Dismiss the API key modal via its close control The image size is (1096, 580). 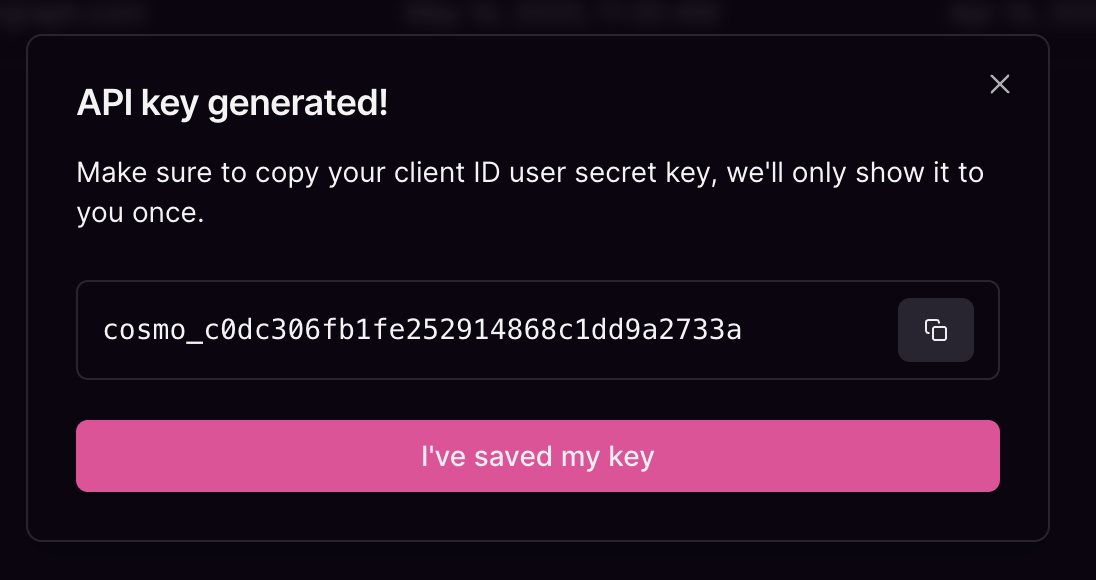coord(1000,84)
